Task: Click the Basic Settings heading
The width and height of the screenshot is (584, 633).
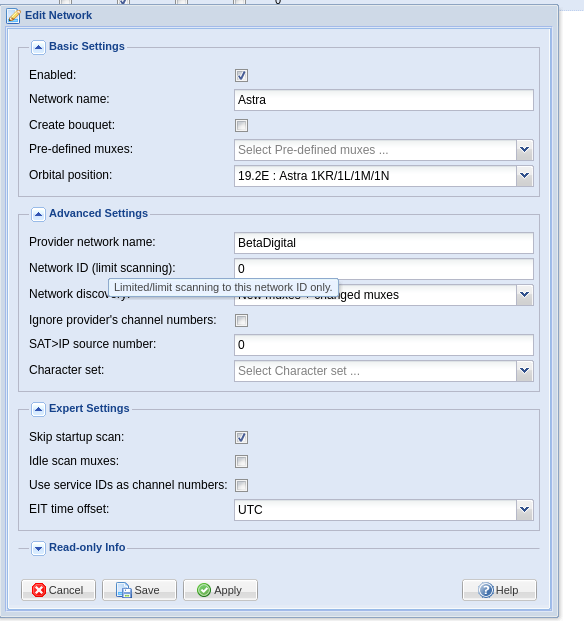Action: point(87,46)
